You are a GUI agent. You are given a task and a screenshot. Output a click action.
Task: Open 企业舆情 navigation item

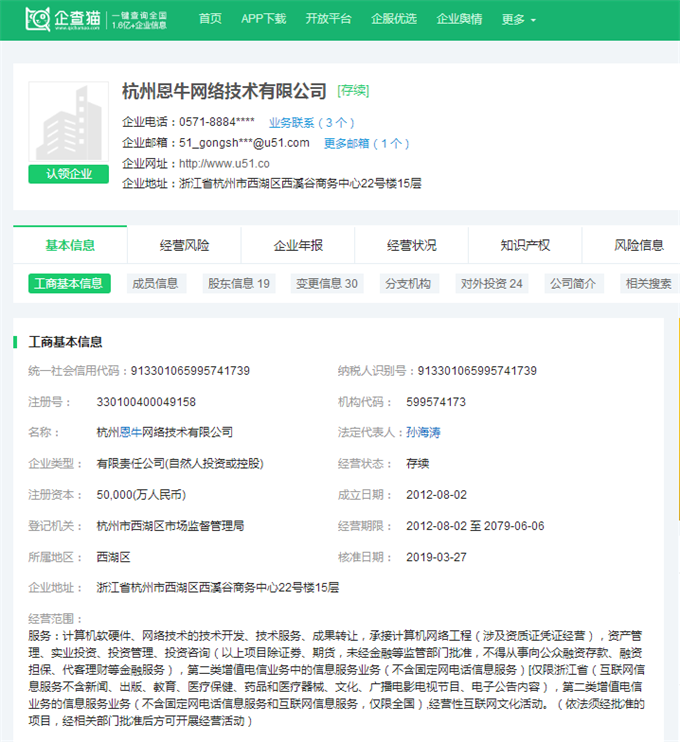[x=459, y=19]
